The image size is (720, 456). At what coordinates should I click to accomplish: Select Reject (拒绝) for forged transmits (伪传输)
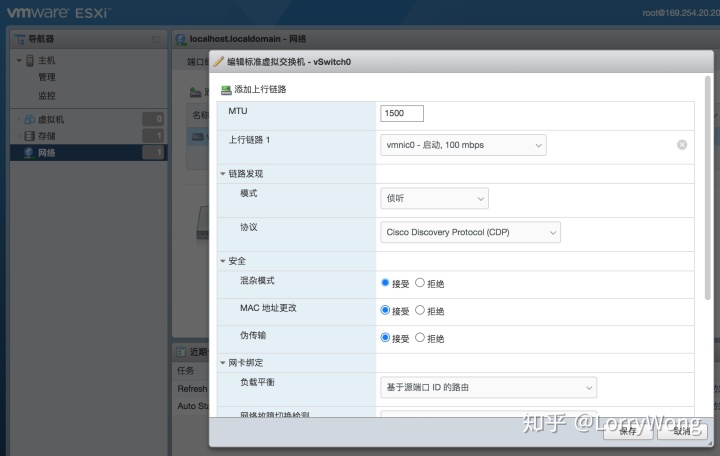420,338
